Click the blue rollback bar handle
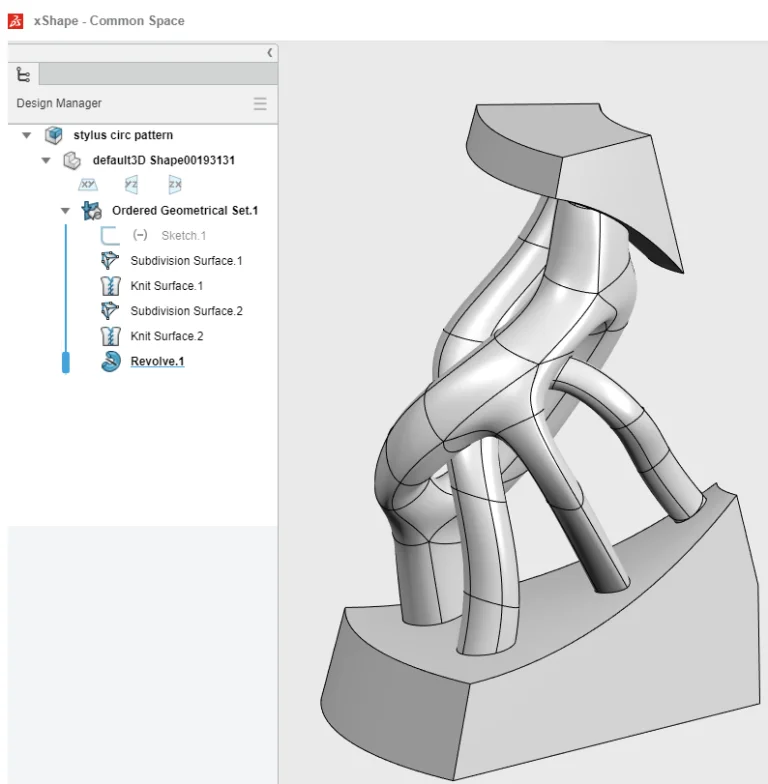Screen dimensions: 768x784 click(x=66, y=362)
